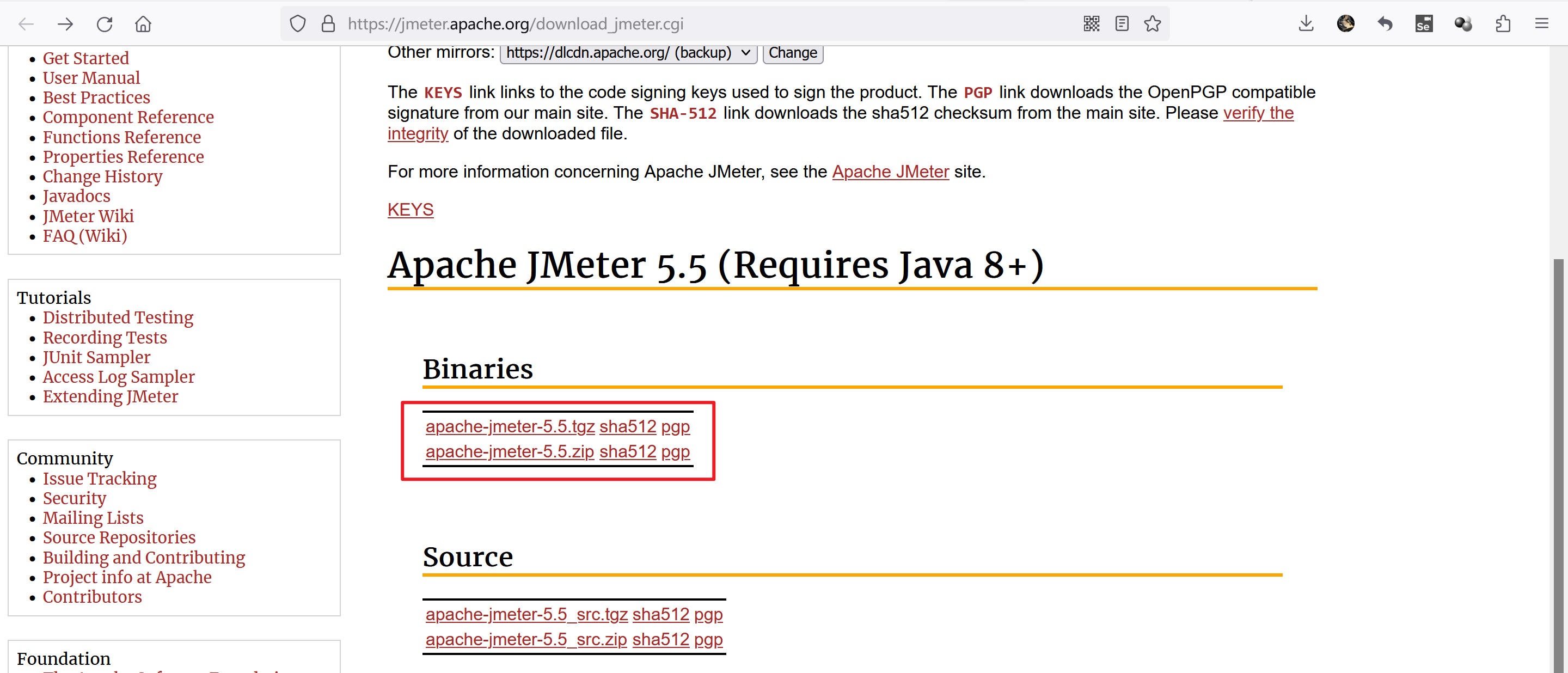The height and width of the screenshot is (673, 1568).
Task: Click the Change mirror button
Action: click(x=793, y=53)
